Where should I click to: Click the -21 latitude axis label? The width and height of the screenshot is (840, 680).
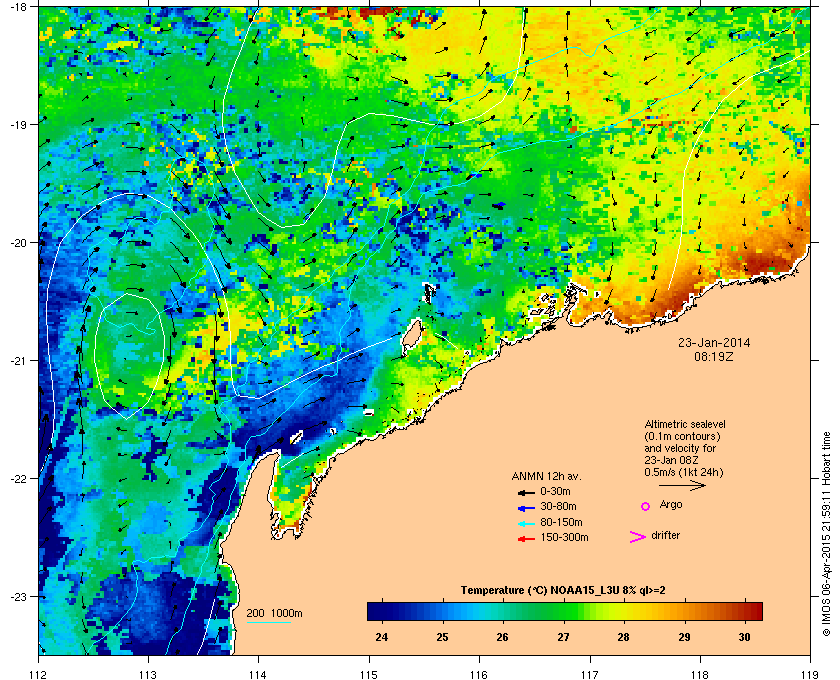pyautogui.click(x=18, y=361)
